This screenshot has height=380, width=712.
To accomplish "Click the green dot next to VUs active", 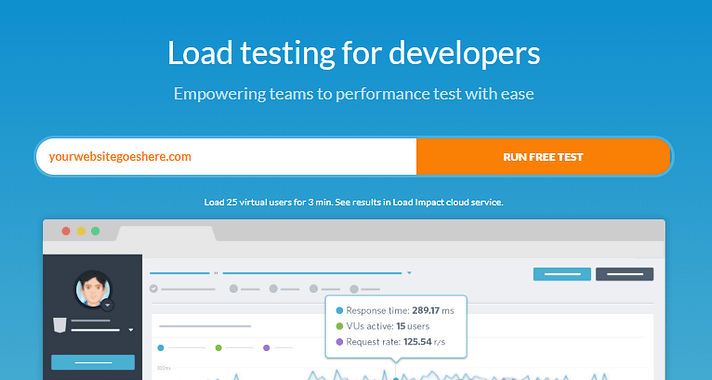I will [339, 326].
